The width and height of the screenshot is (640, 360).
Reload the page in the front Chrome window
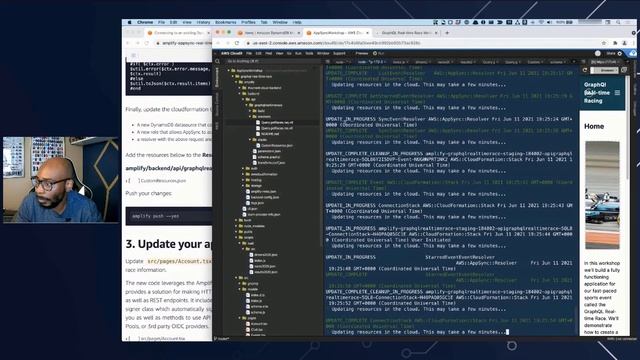point(237,43)
